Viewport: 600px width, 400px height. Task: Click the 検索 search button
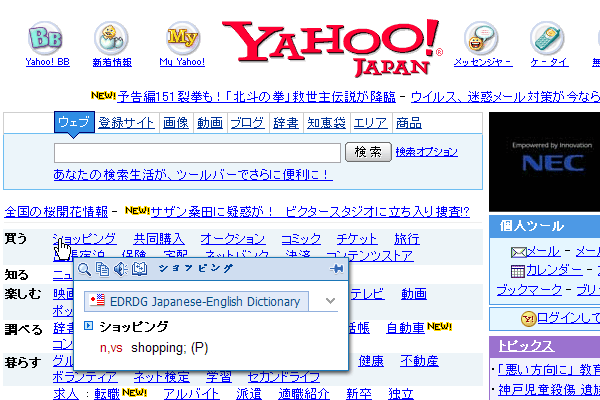pyautogui.click(x=368, y=152)
